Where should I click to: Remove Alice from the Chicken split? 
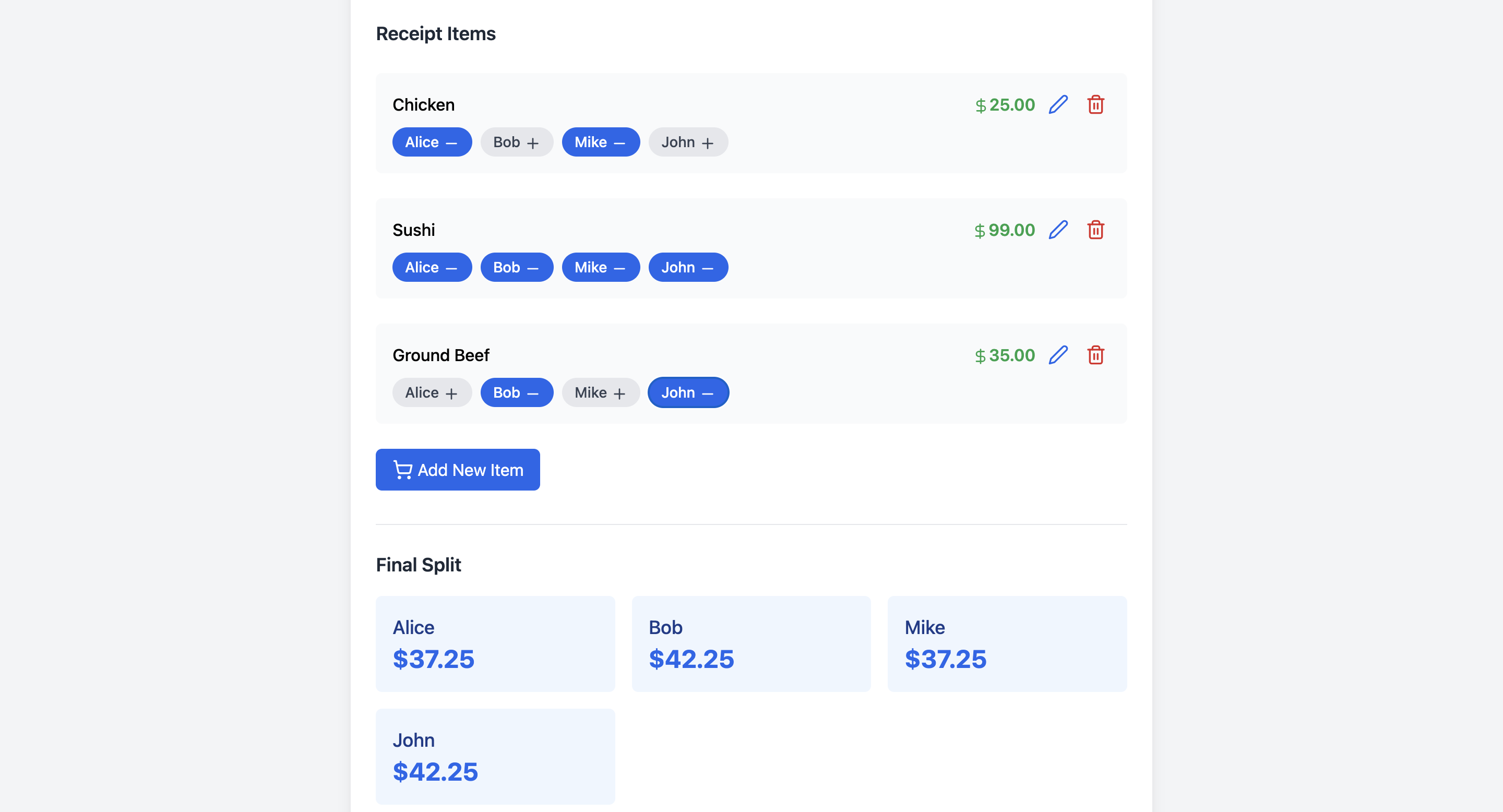click(x=432, y=142)
